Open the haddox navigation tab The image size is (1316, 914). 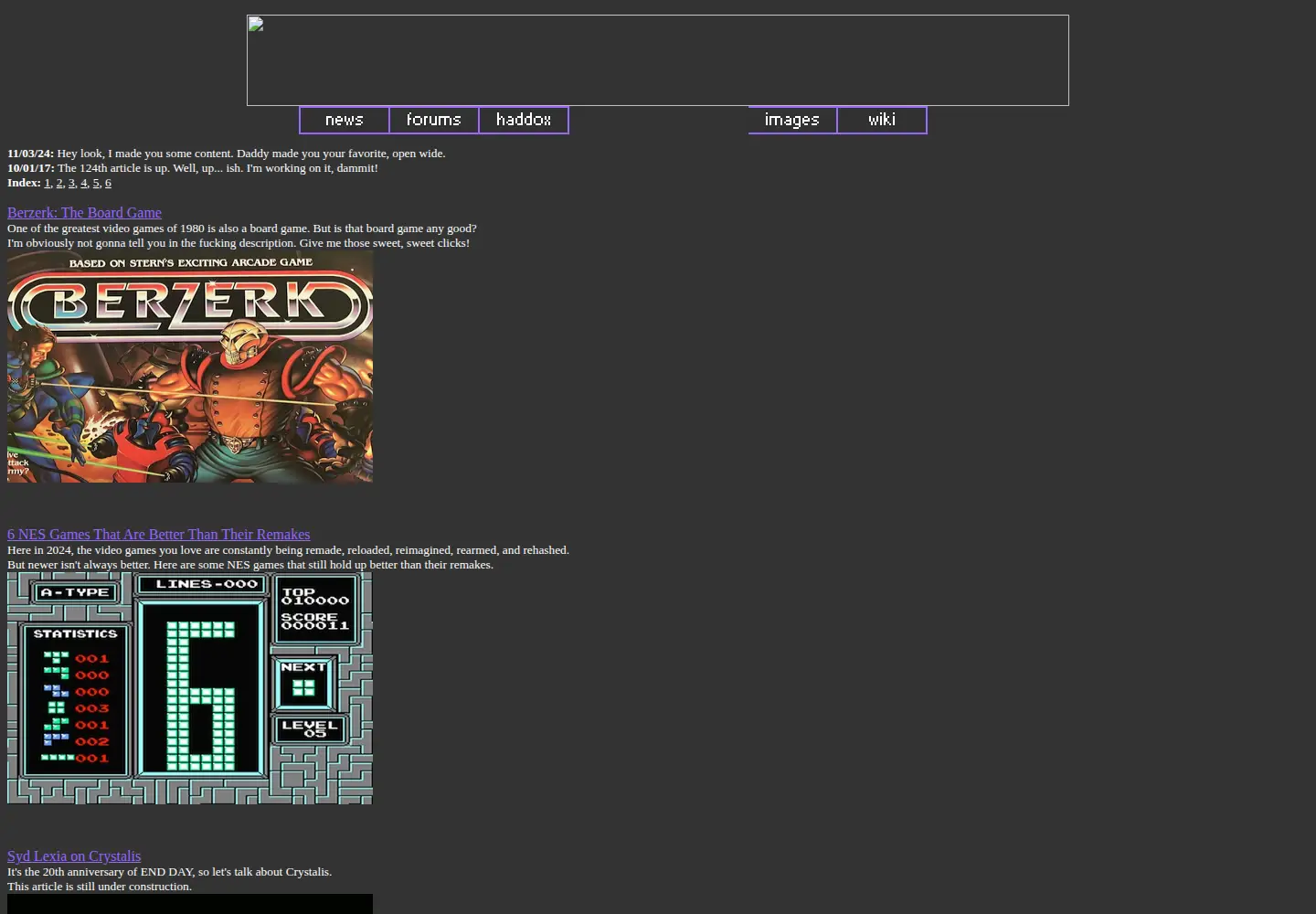click(x=524, y=121)
